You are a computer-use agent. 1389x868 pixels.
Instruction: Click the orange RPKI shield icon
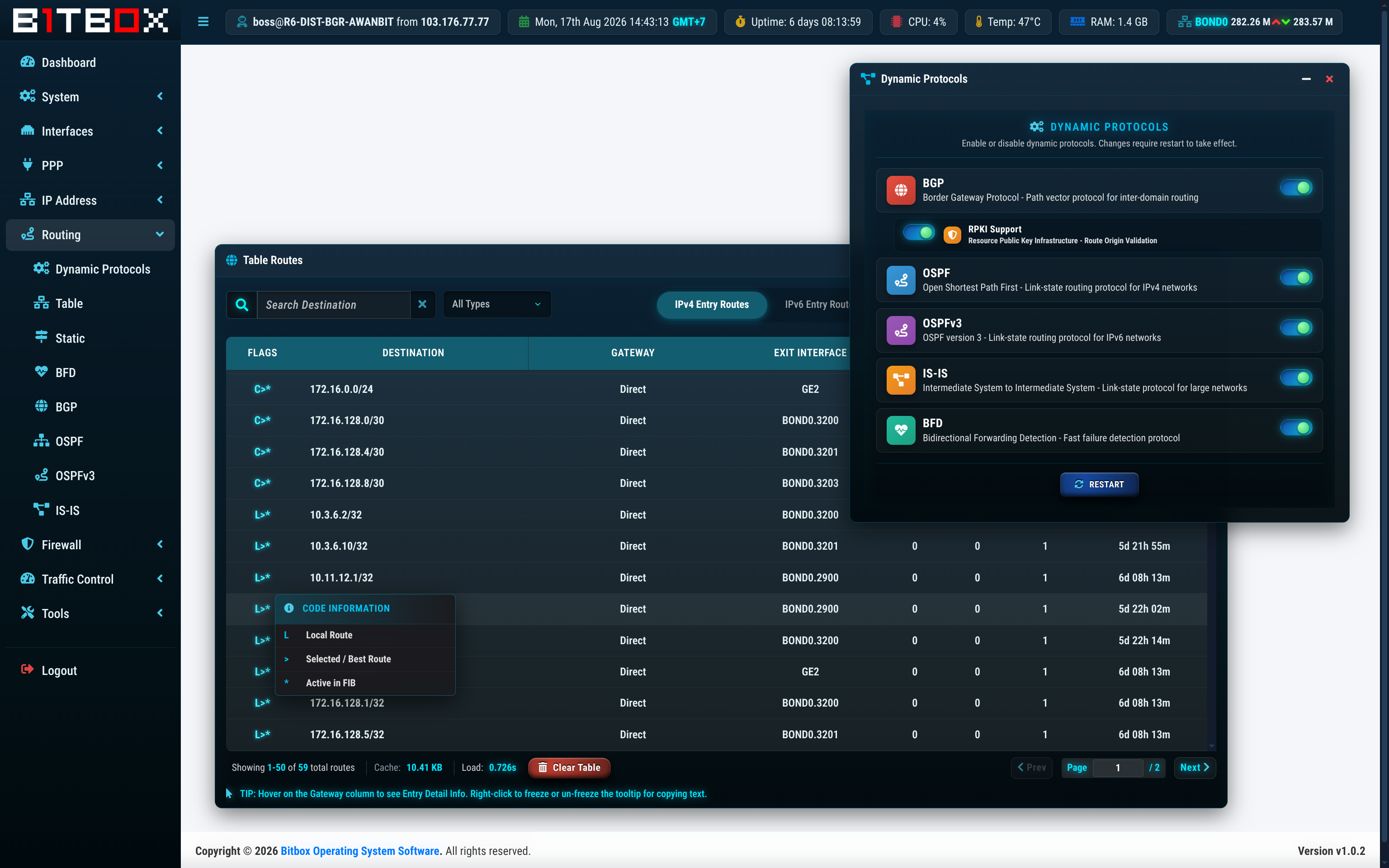pos(952,234)
